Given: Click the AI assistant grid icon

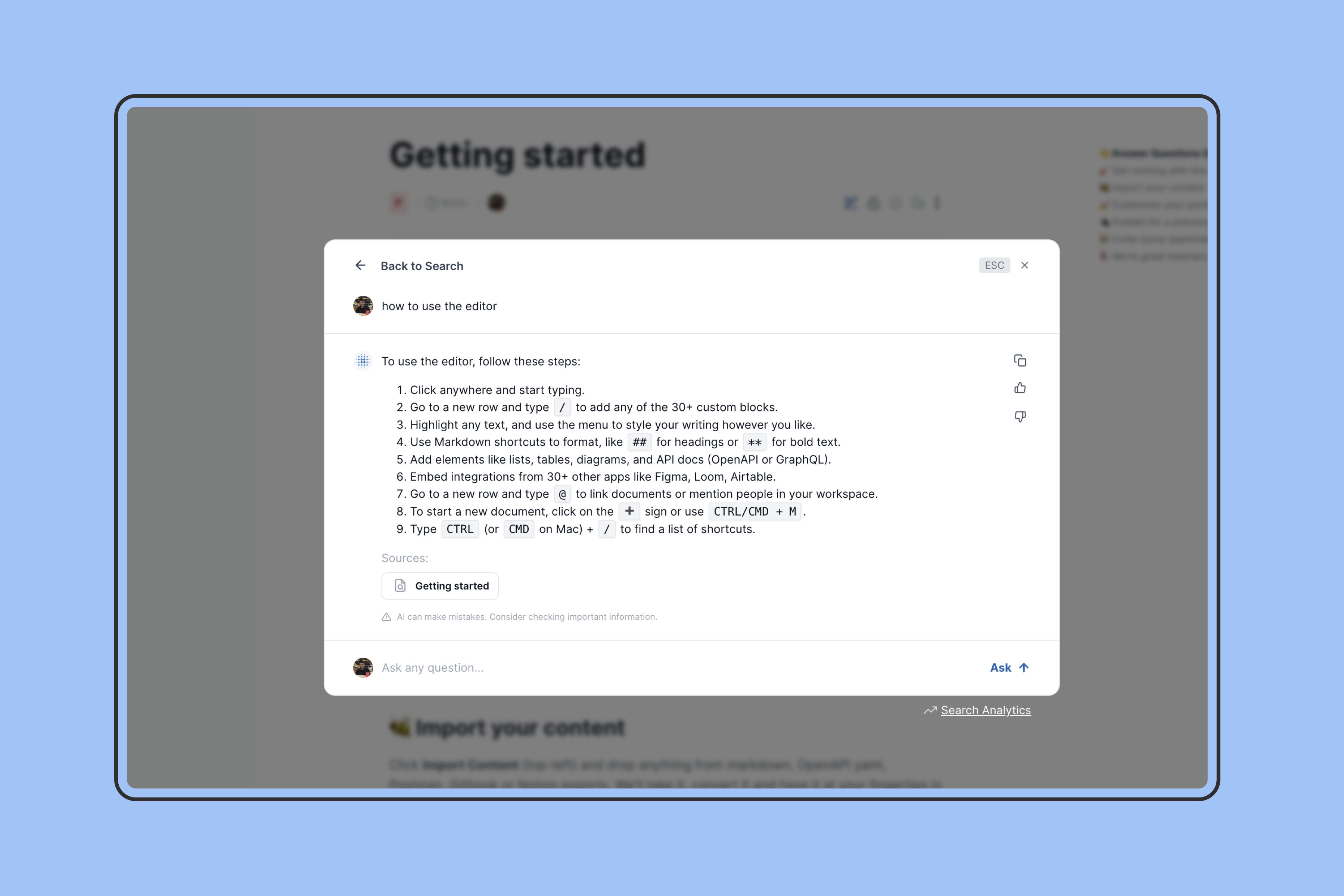Looking at the screenshot, I should pyautogui.click(x=363, y=361).
